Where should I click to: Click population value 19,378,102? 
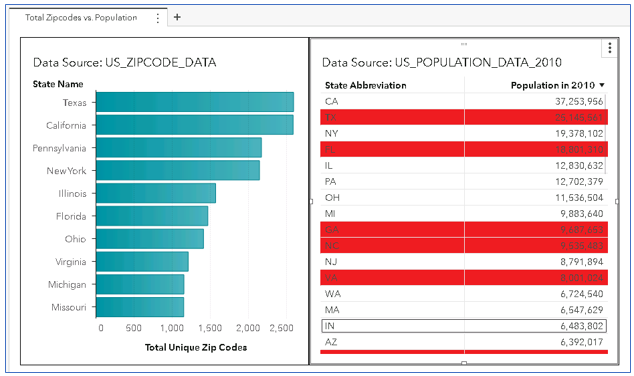[x=579, y=133]
